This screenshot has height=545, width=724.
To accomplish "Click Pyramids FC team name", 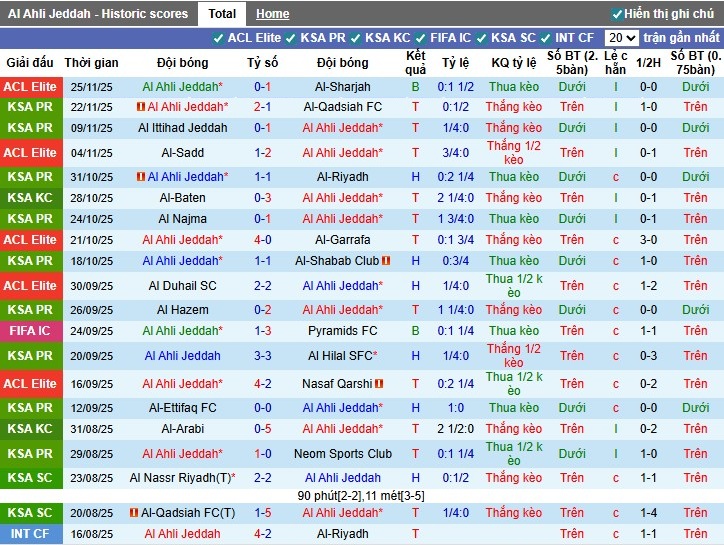I will pyautogui.click(x=342, y=331).
